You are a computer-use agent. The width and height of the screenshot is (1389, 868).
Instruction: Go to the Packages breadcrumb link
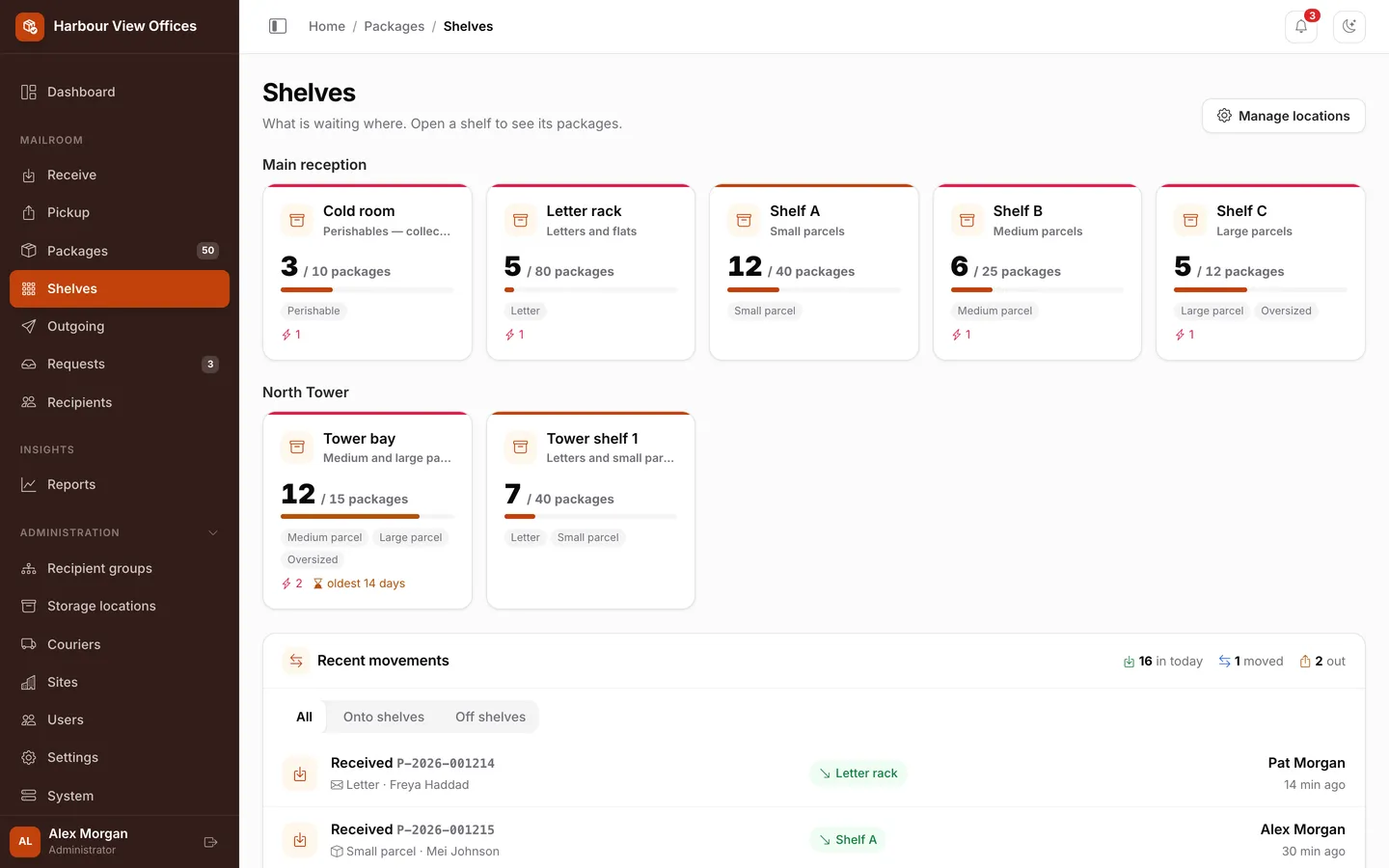(x=394, y=26)
